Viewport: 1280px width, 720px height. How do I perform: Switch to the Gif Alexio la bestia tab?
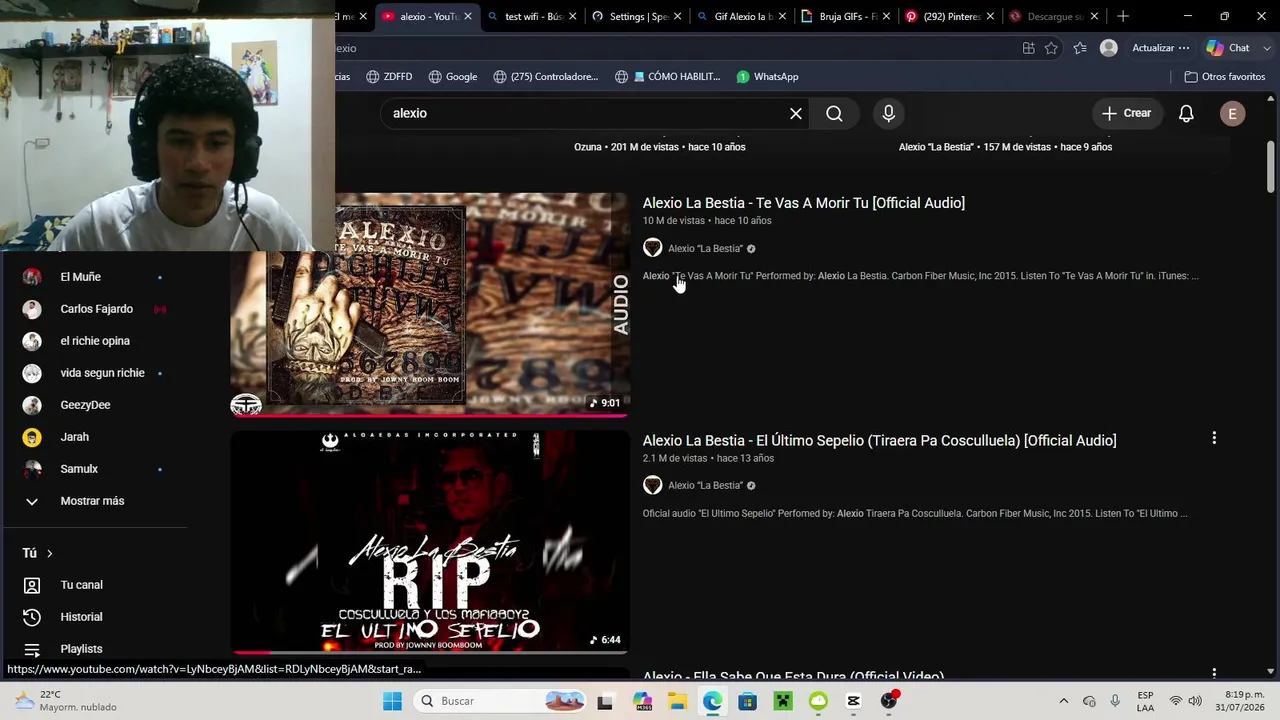coord(741,16)
